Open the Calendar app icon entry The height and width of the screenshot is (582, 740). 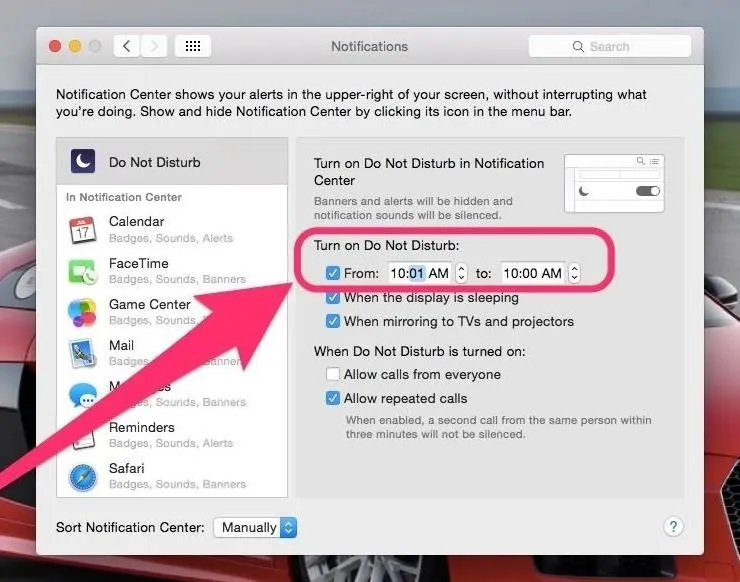(x=83, y=230)
